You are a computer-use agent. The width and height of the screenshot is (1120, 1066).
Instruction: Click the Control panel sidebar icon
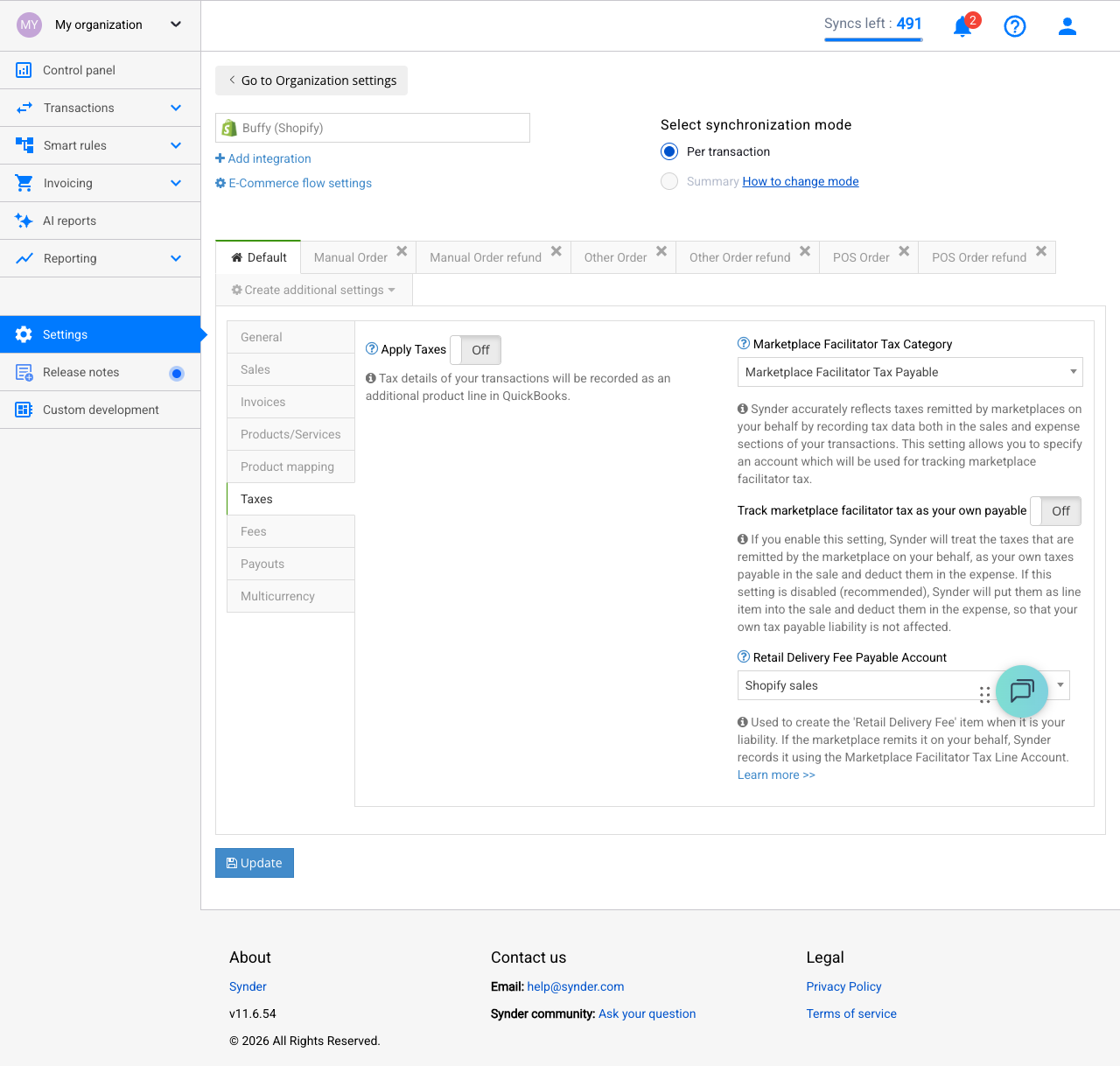pos(24,70)
